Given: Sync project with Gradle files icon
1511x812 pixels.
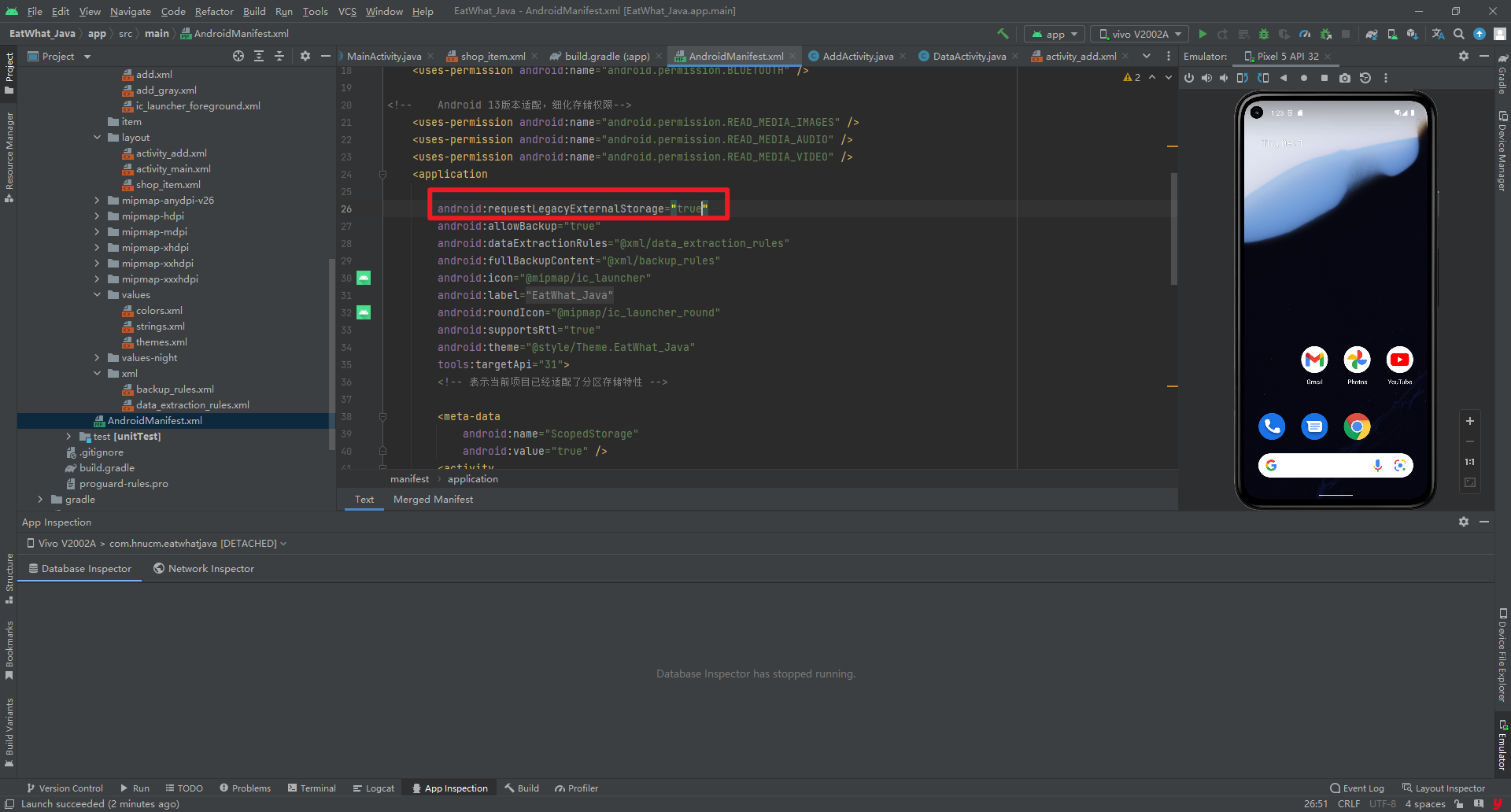Looking at the screenshot, I should tap(1372, 34).
